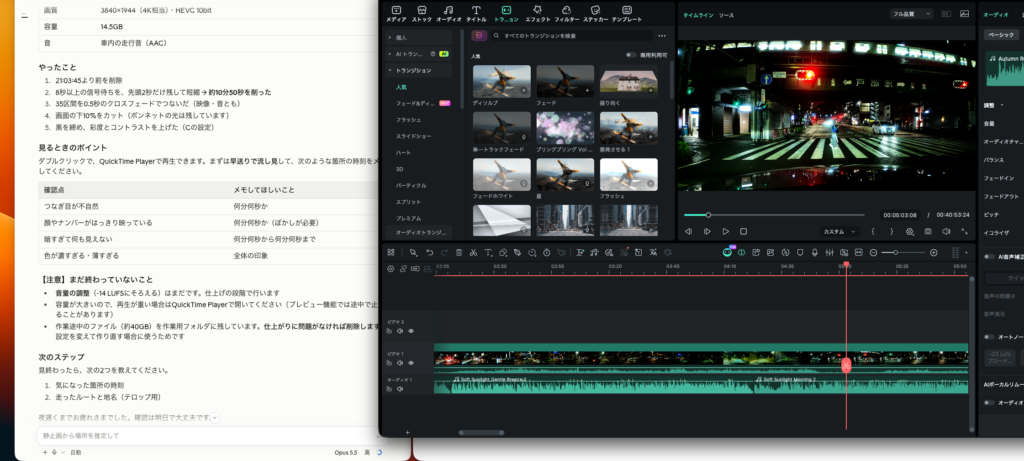
Task: Expand the 調整 section dropdown arrow
Action: pos(1002,105)
